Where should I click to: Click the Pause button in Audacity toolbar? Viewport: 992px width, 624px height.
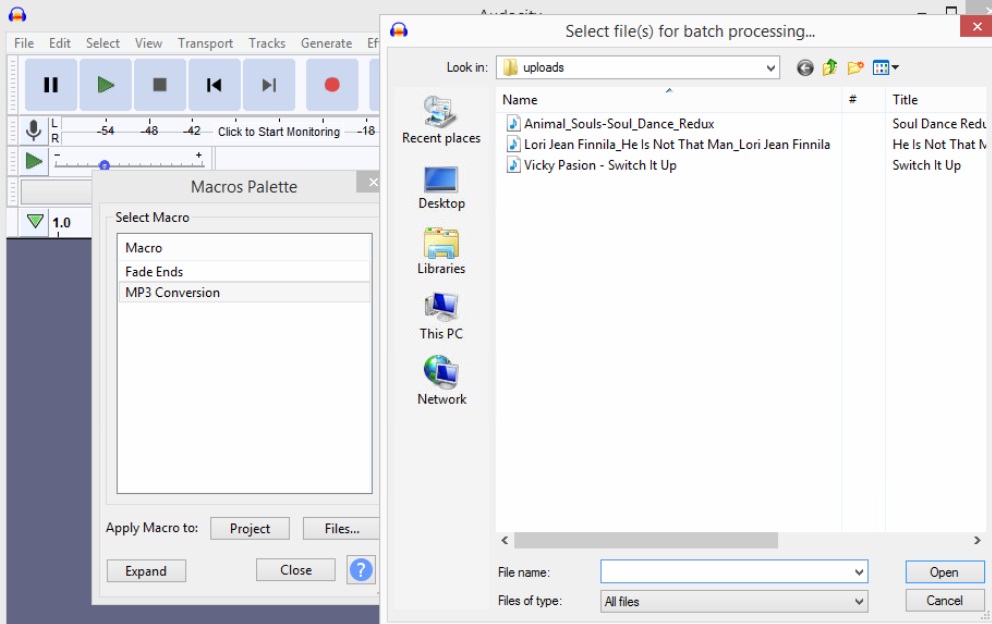[x=51, y=85]
